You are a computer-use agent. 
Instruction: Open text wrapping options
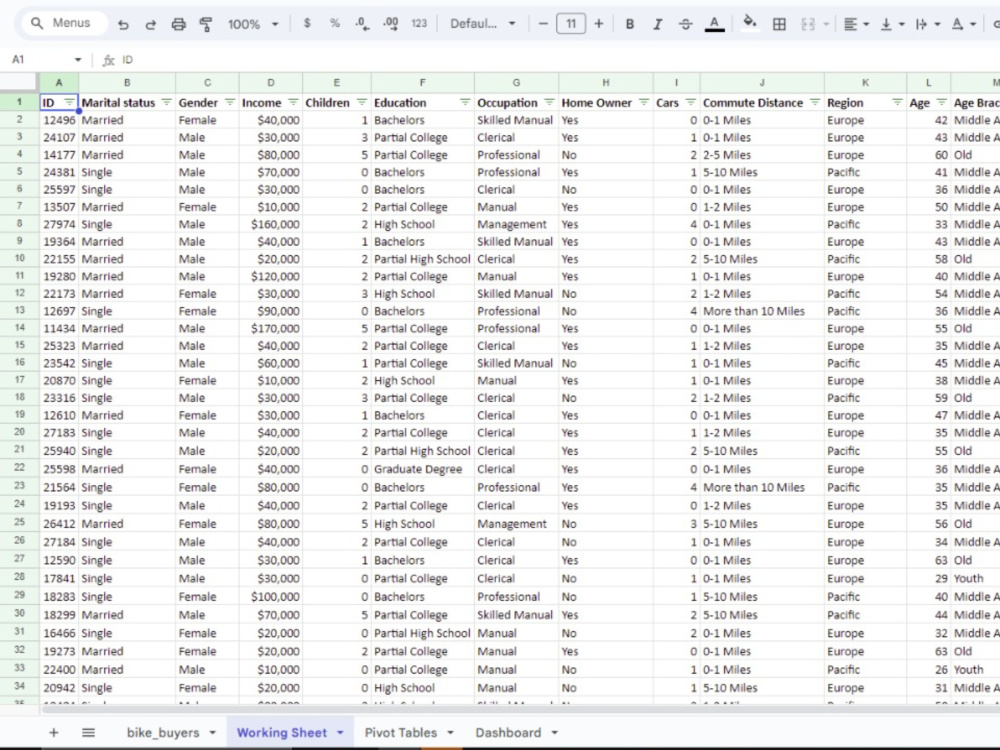pyautogui.click(x=927, y=24)
